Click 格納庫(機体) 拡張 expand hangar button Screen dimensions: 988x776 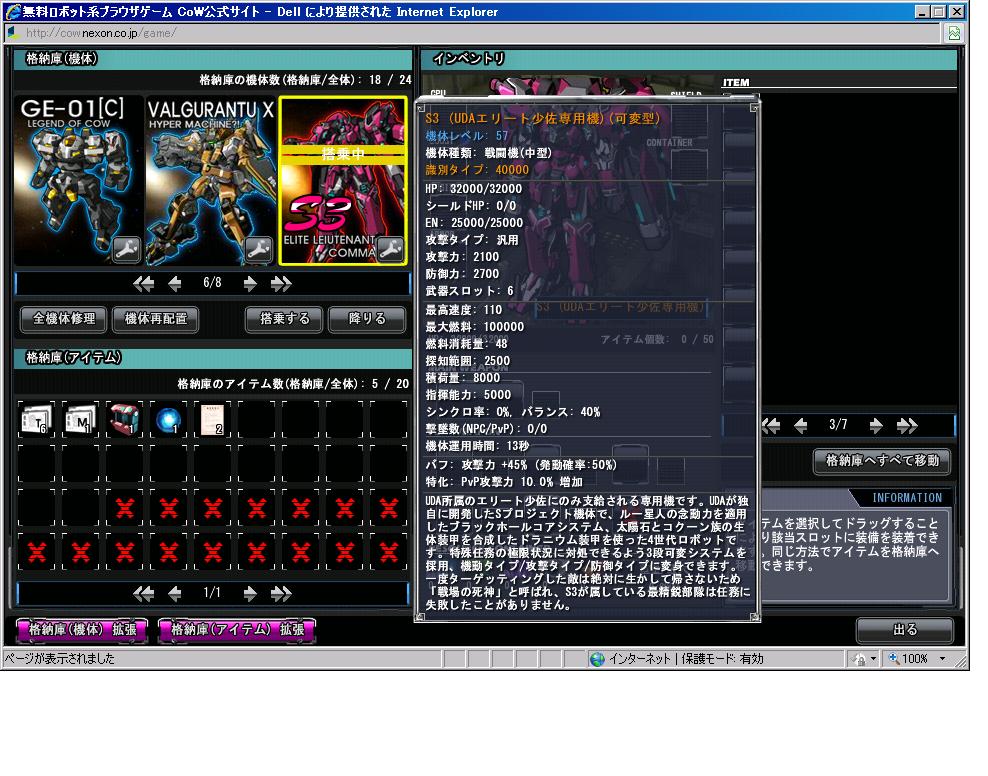[83, 630]
